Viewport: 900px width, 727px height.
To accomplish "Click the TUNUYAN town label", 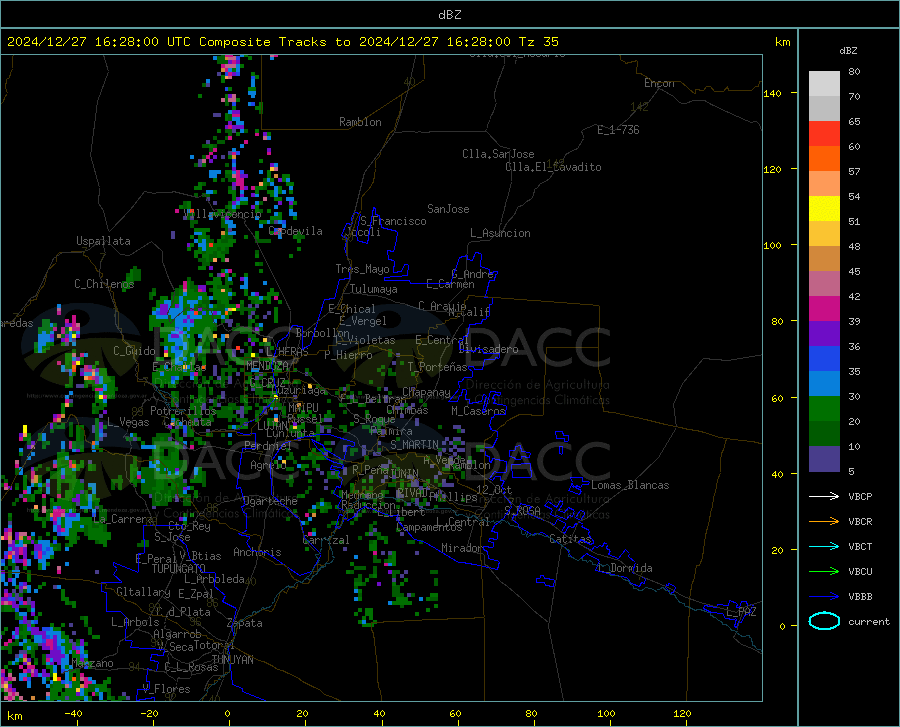I will 232,659.
